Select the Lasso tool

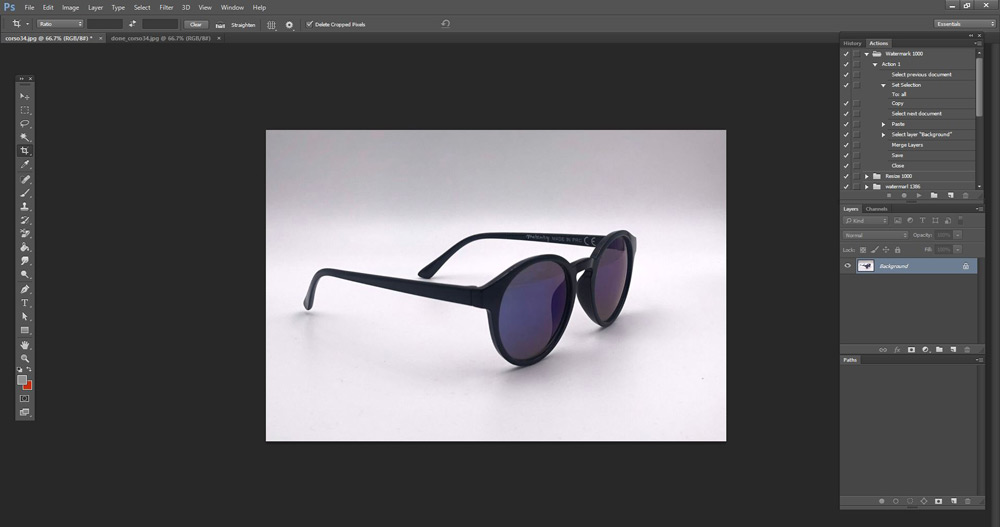pos(25,124)
